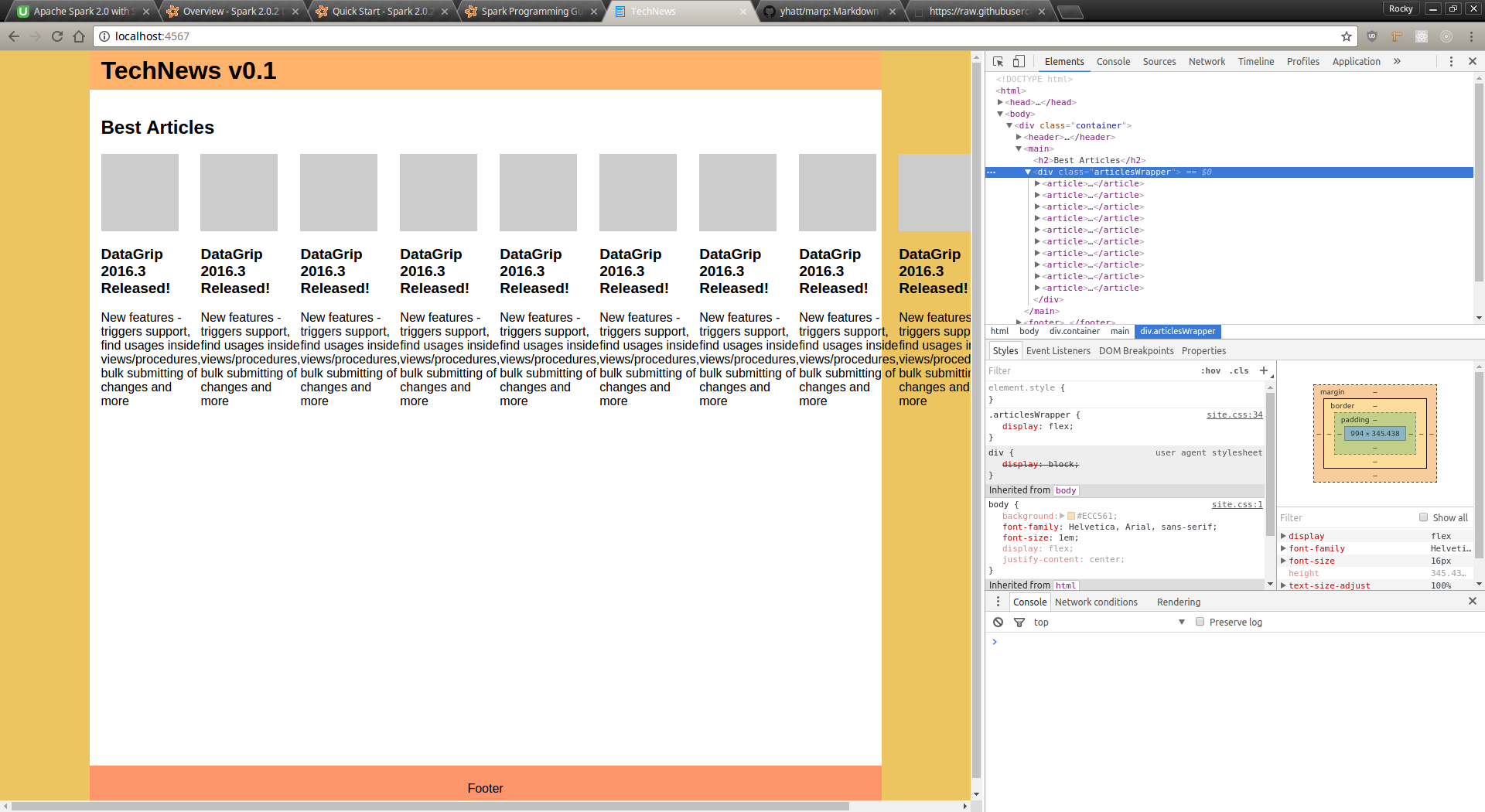Collapse the articlesWrapper div node
Viewport: 1485px width, 812px height.
[x=1028, y=172]
